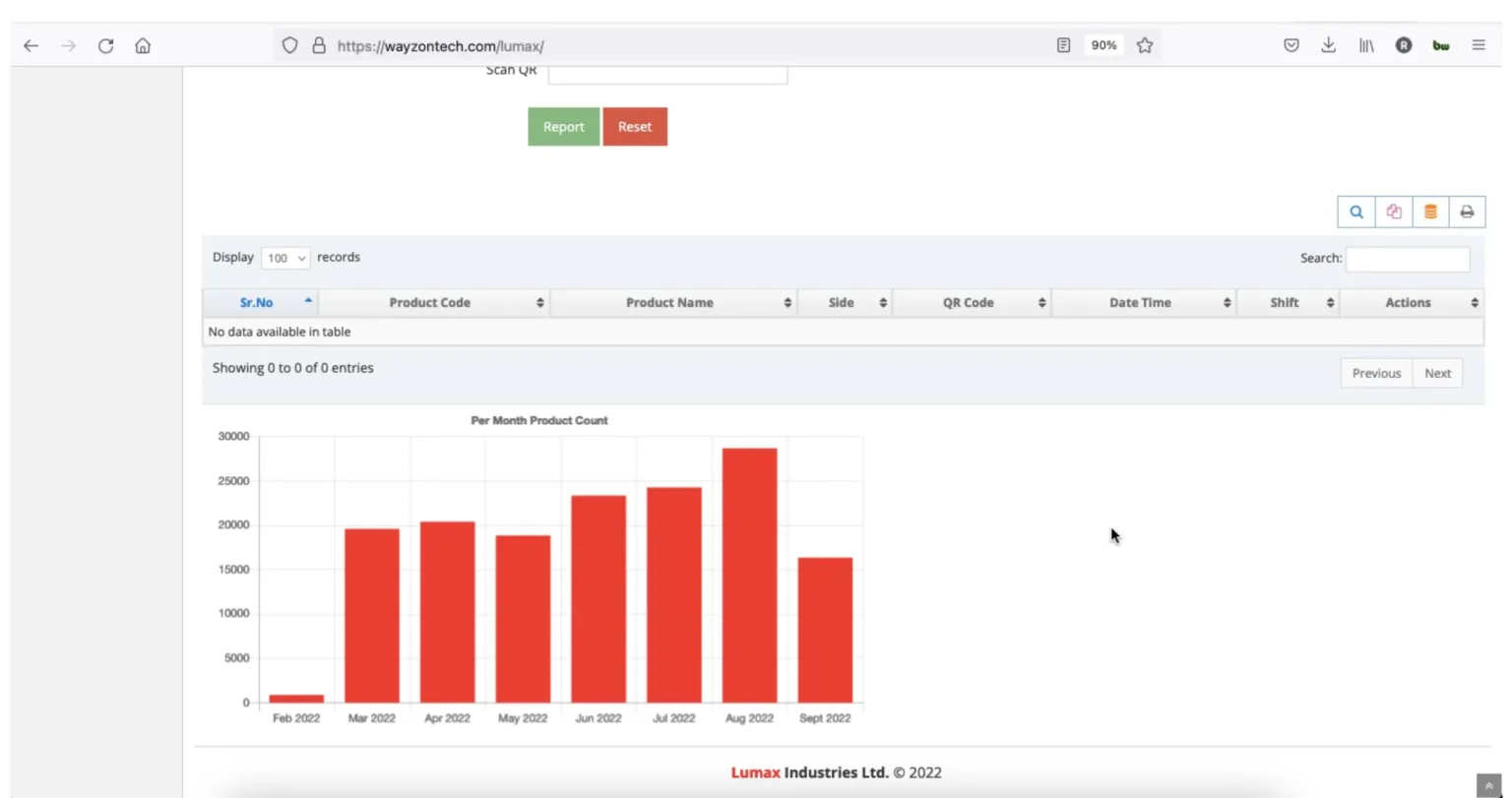Open the Pocket save icon
Viewport: 1512px width, 798px height.
[x=1291, y=45]
